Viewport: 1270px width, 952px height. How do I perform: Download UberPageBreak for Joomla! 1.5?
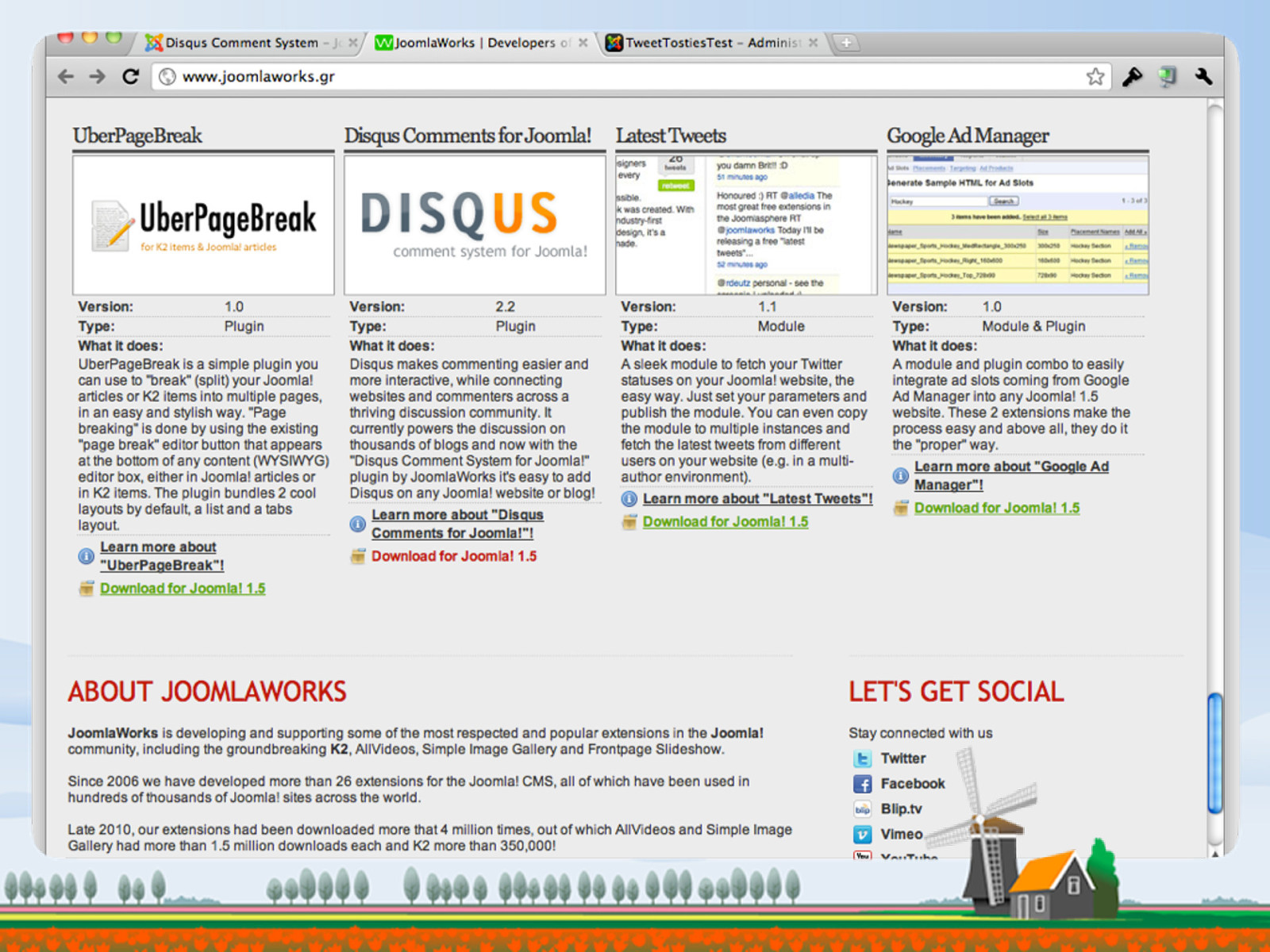coord(183,589)
